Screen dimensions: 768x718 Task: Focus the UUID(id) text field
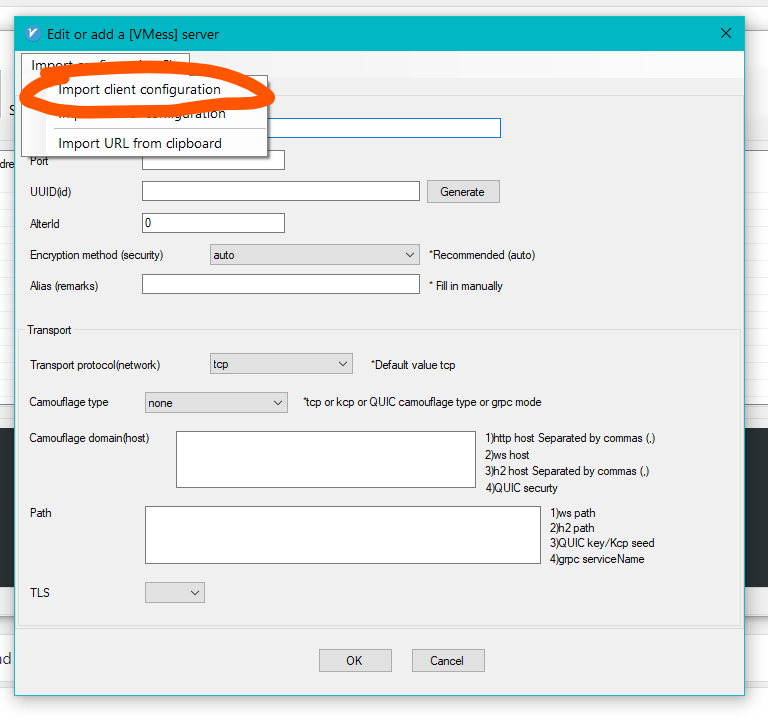[x=281, y=191]
